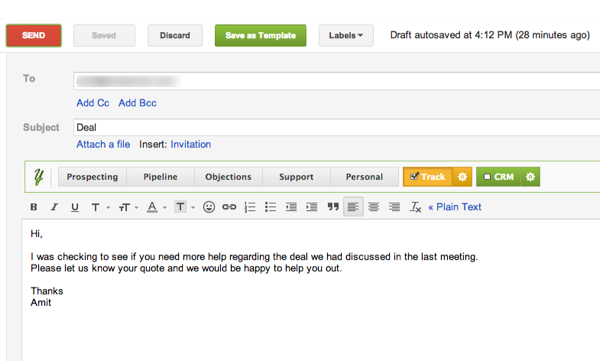This screenshot has width=600, height=361.
Task: Open the font size picker
Action: [128, 207]
